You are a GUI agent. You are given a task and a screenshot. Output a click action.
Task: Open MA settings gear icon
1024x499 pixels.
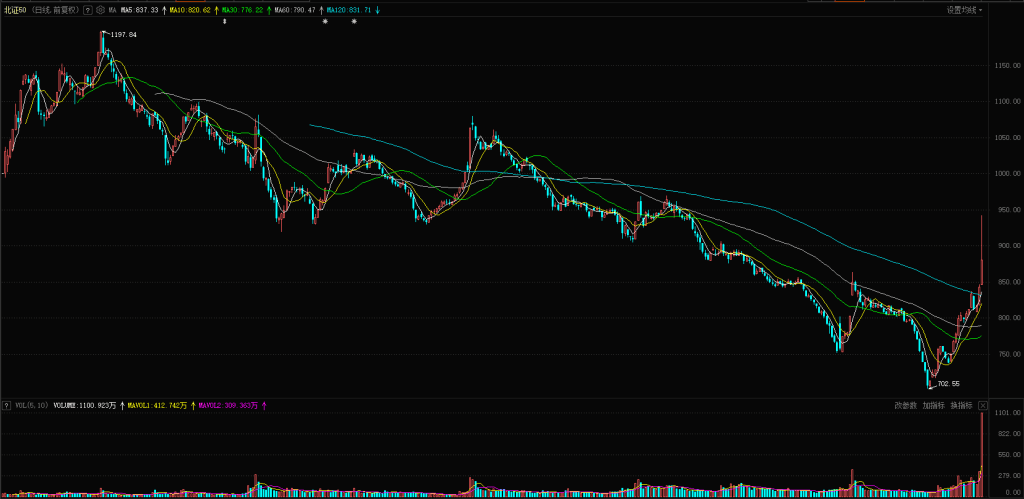pos(100,9)
